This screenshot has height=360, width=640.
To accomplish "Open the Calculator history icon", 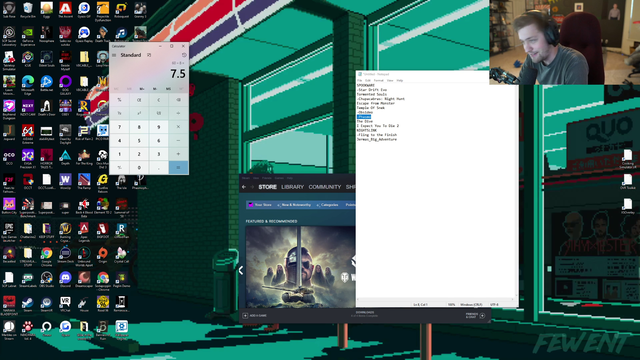I will point(184,55).
